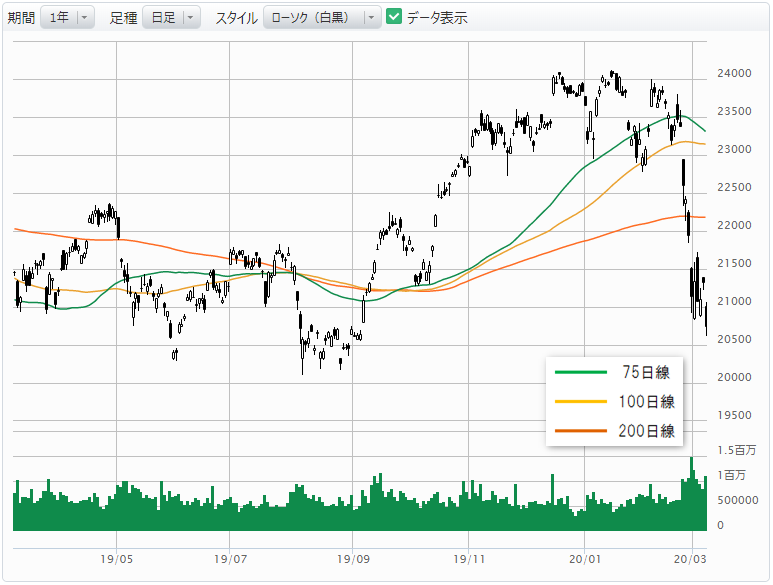773x585 pixels.
Task: Click the 21500 price axis label
Action: click(x=734, y=263)
